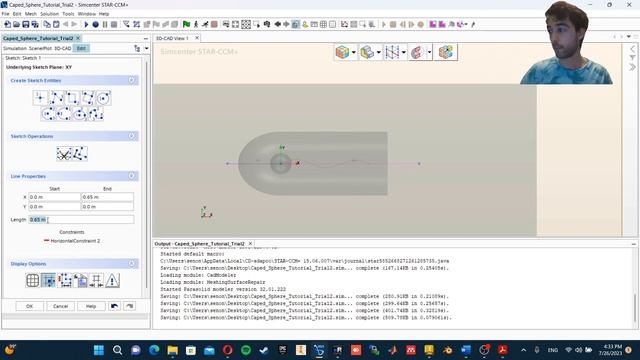Open Windows Start menu
This screenshot has height=360, width=640.
coord(99,350)
